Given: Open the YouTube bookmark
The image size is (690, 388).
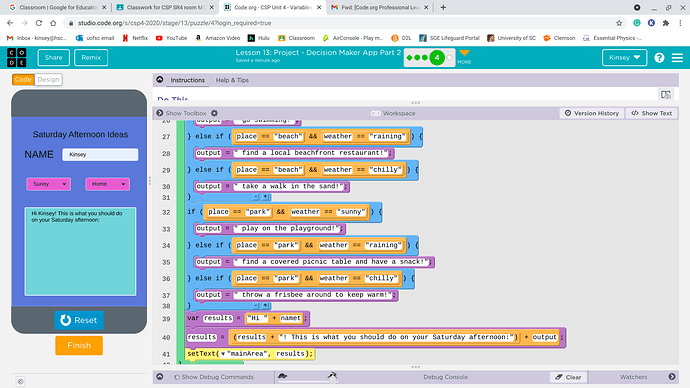Looking at the screenshot, I should [x=172, y=38].
